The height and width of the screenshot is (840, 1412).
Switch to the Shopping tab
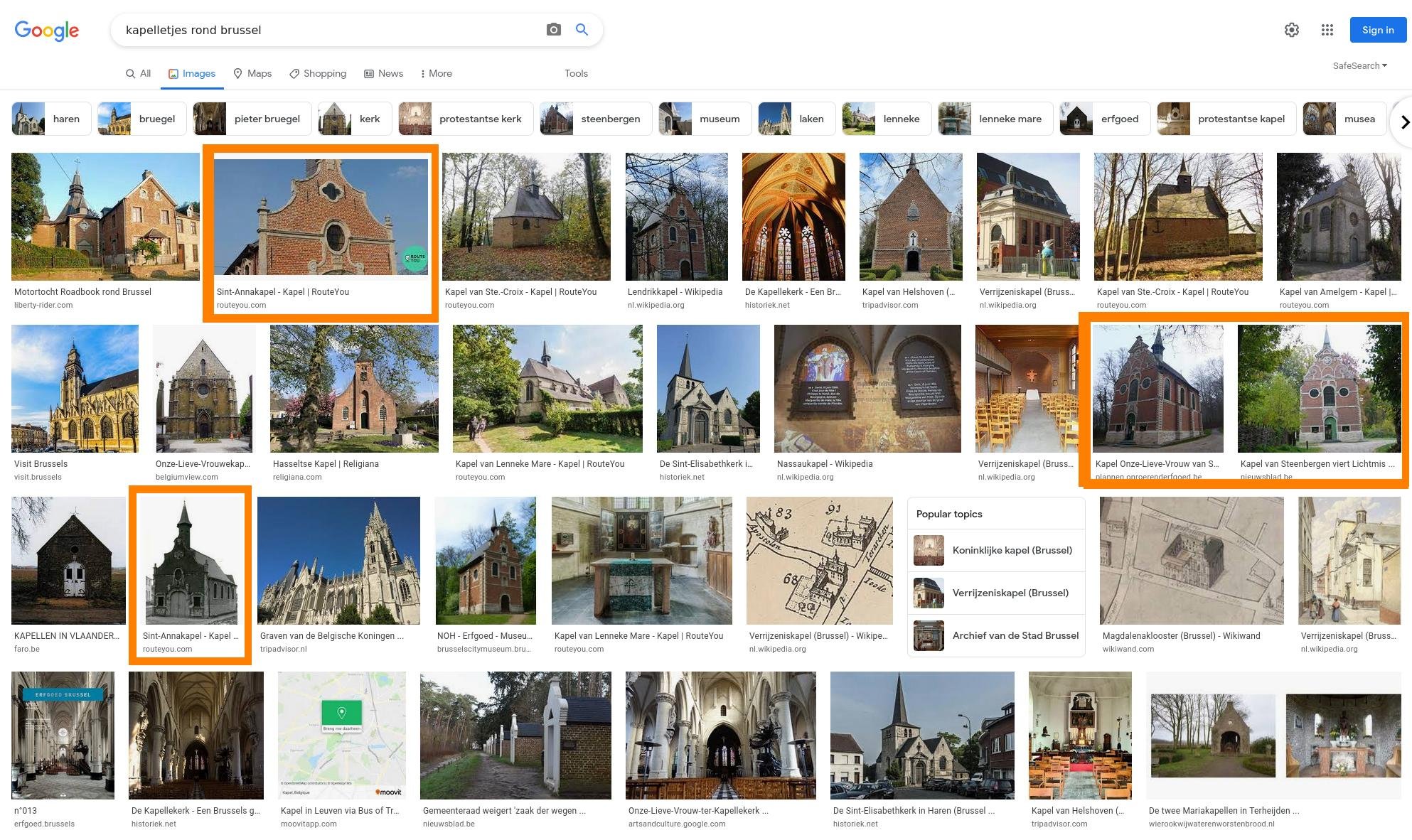pos(318,73)
